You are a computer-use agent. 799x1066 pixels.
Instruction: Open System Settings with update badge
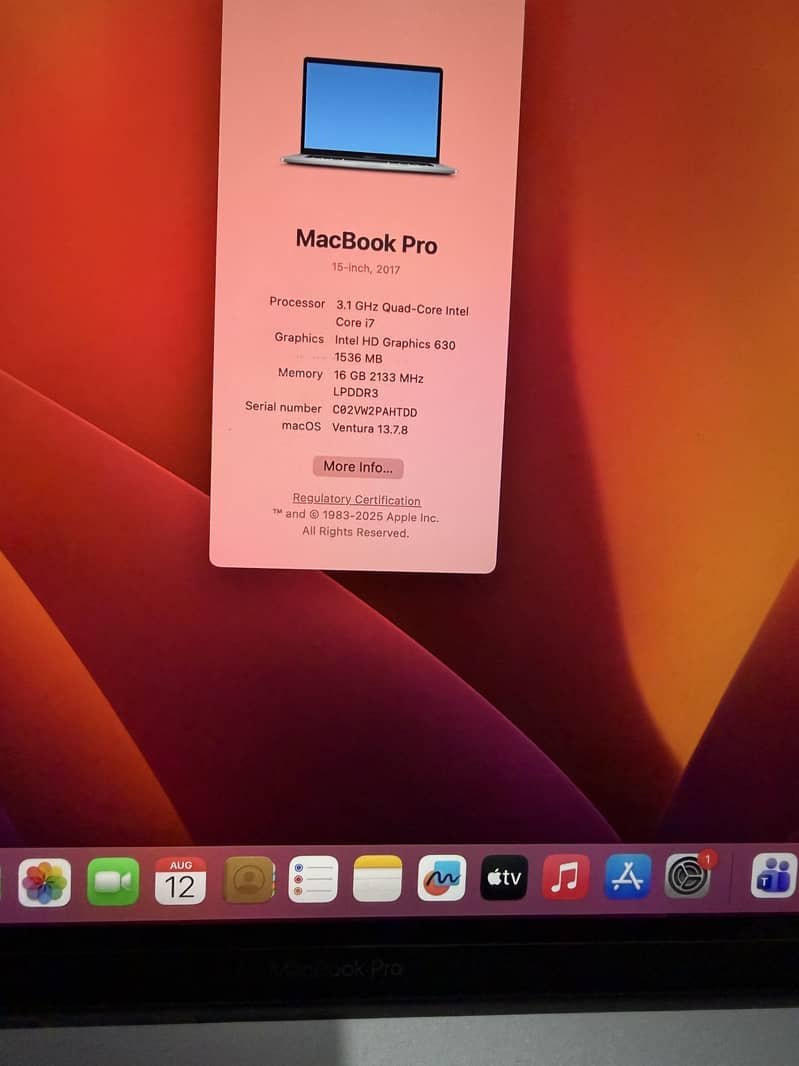point(688,876)
